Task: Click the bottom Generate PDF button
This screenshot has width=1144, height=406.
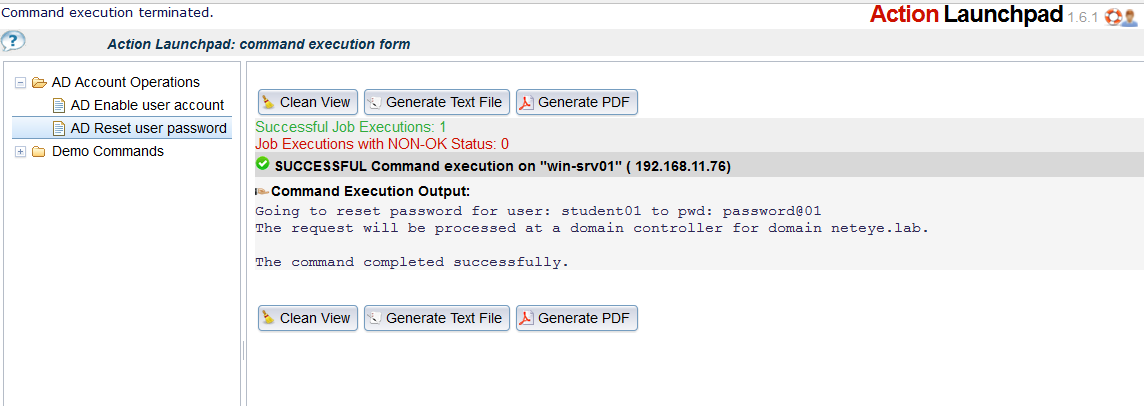Action: (x=576, y=318)
